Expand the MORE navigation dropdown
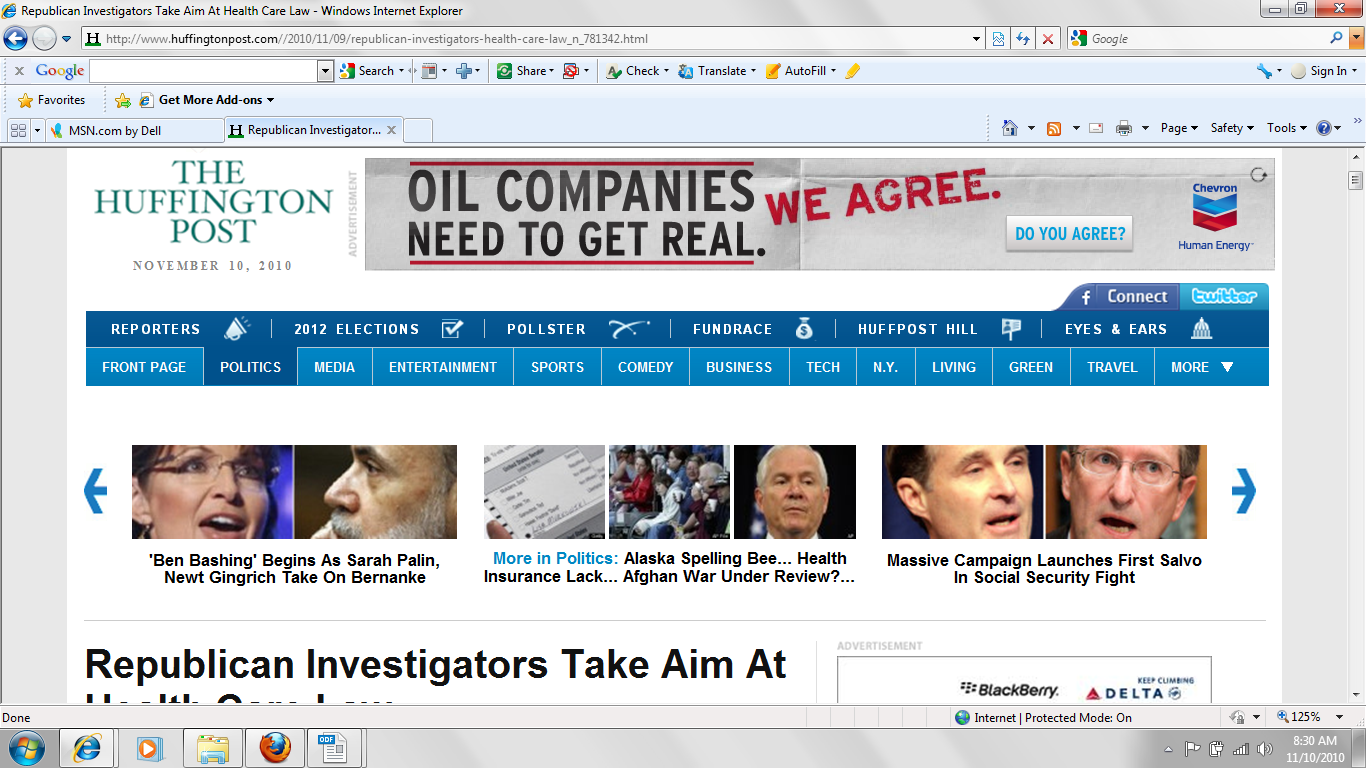Screen dimensions: 1366x768 1202,366
